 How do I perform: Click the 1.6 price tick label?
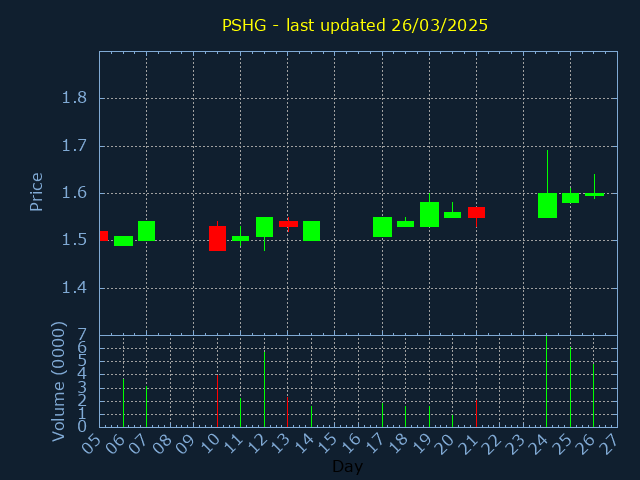pos(74,193)
